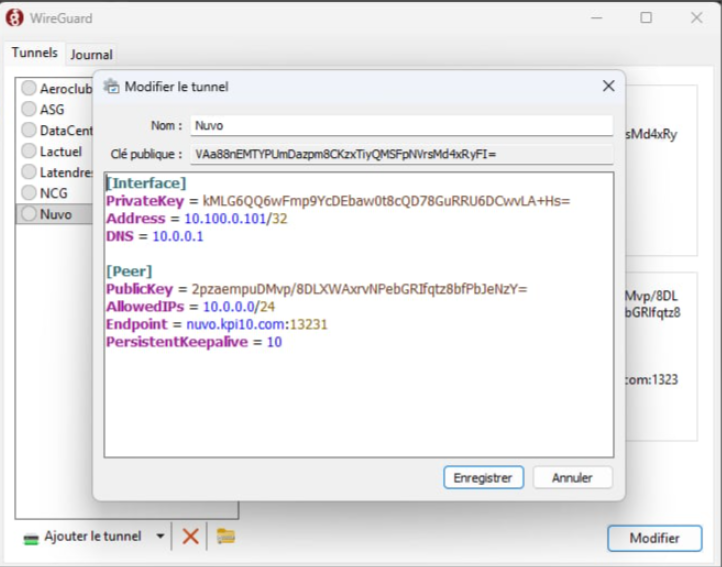The width and height of the screenshot is (722, 567).
Task: Click the Modifier button
Action: [654, 538]
